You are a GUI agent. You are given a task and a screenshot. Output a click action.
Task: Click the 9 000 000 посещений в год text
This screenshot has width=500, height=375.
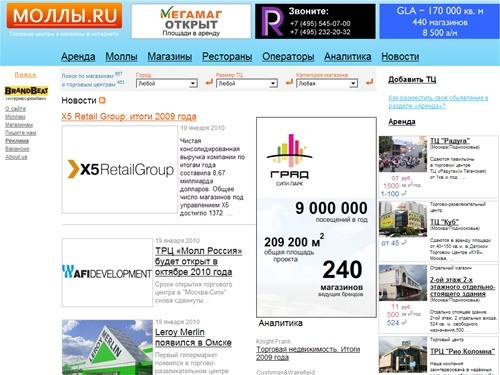(331, 212)
